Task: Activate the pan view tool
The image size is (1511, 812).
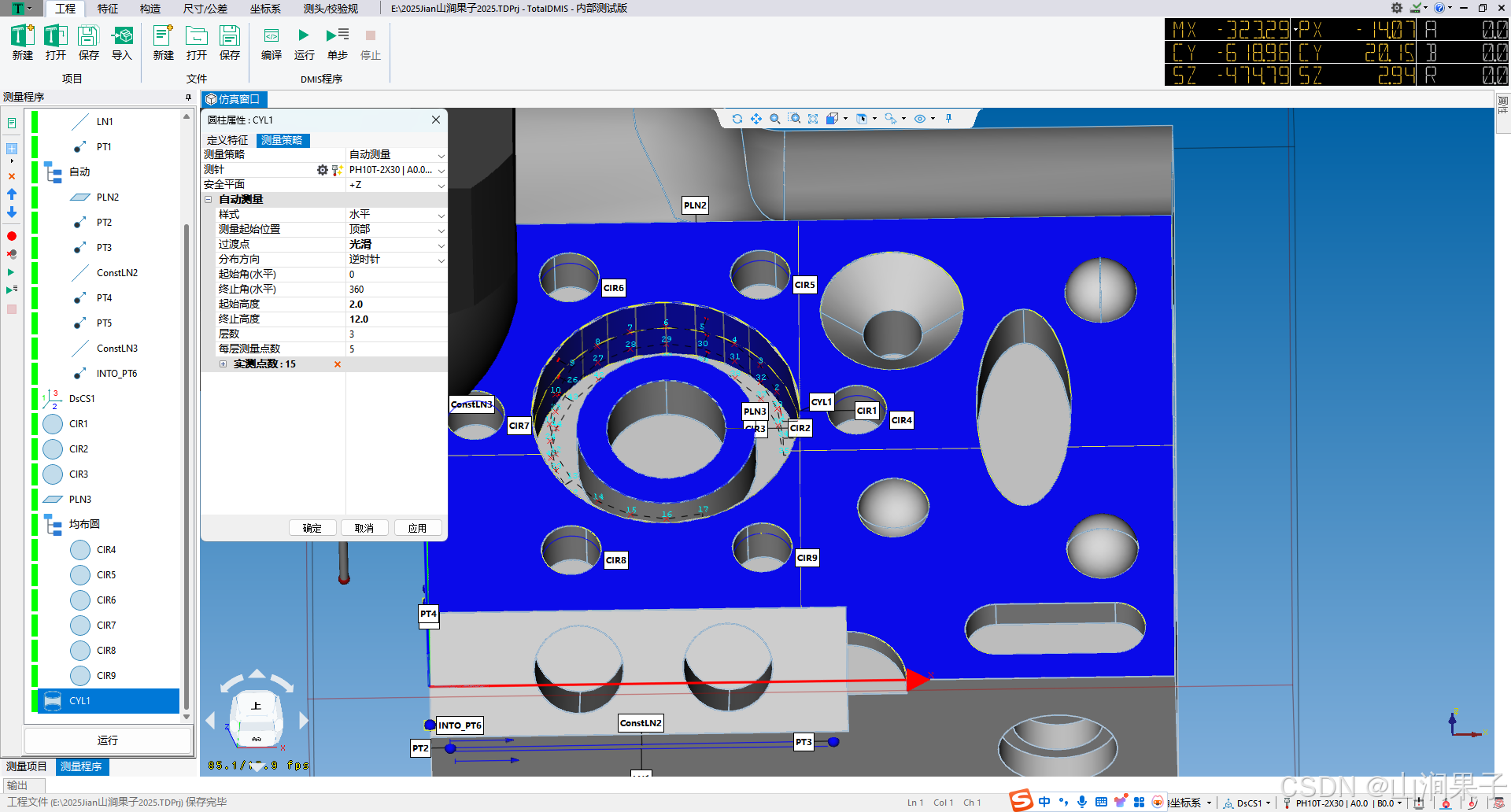Action: tap(755, 119)
